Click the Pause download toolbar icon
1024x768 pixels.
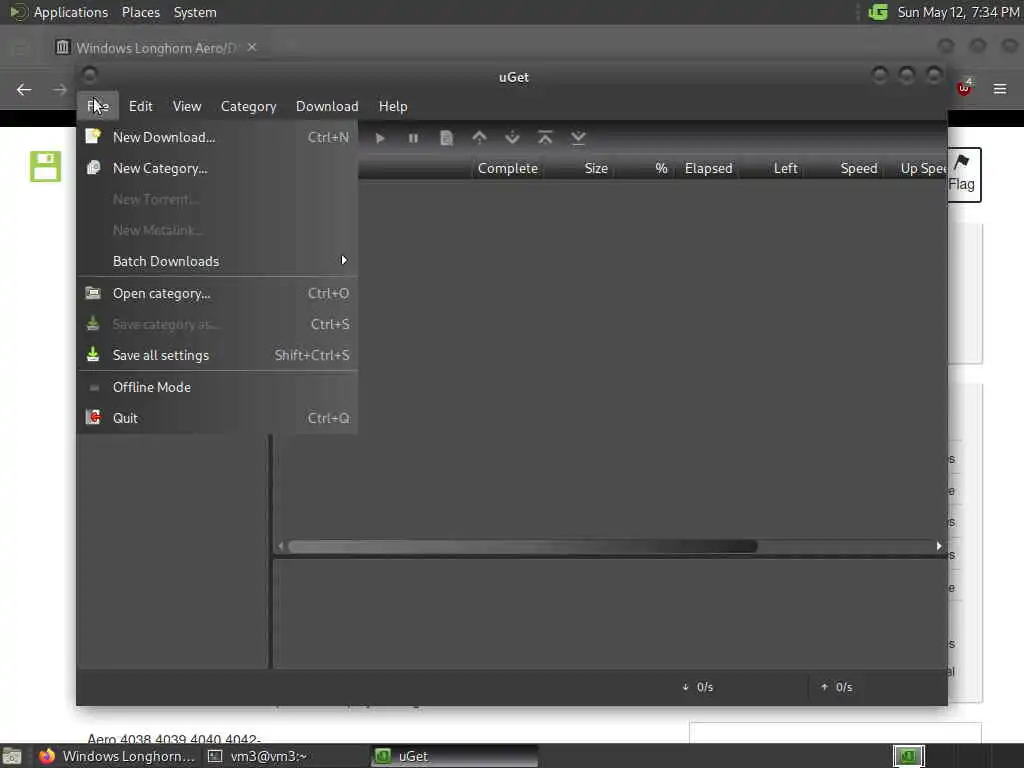(413, 138)
